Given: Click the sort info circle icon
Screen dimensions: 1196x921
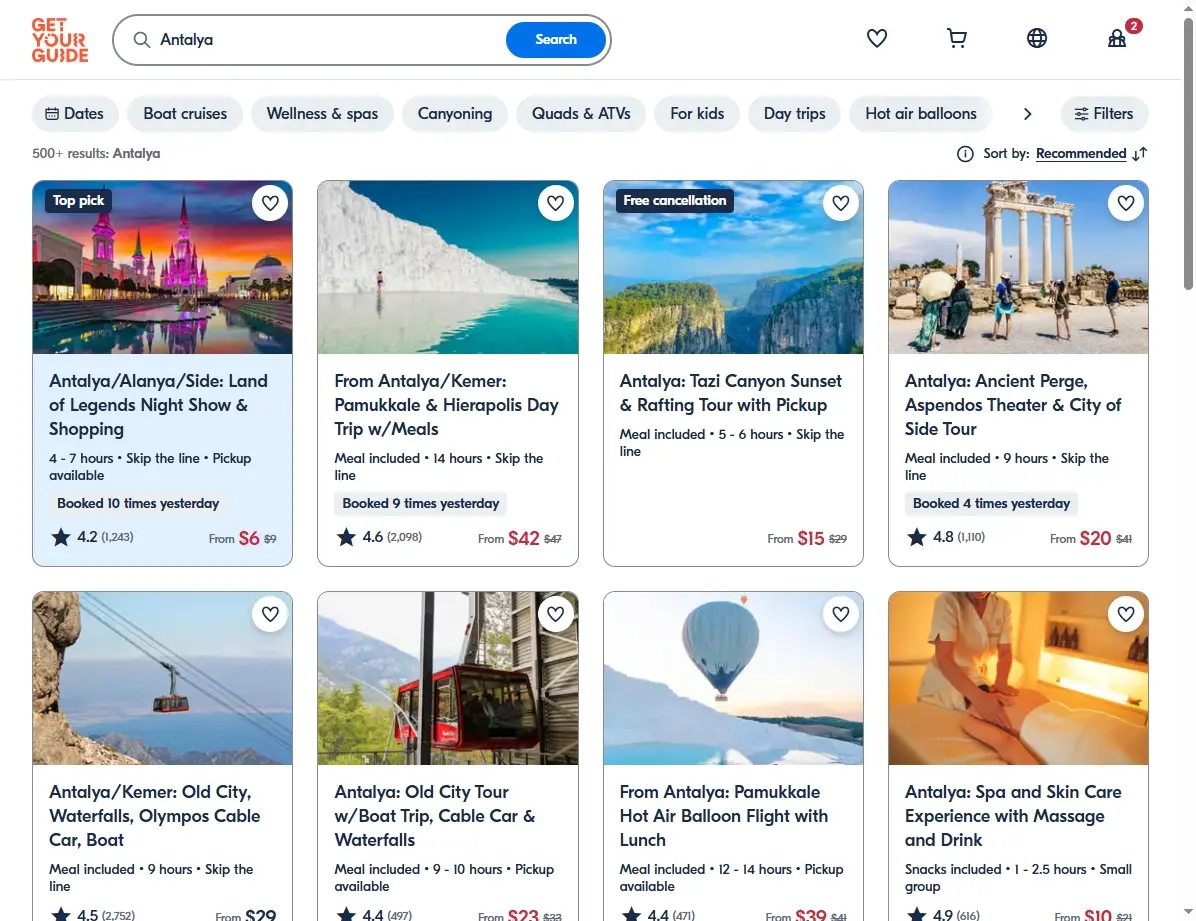Looking at the screenshot, I should tap(965, 154).
